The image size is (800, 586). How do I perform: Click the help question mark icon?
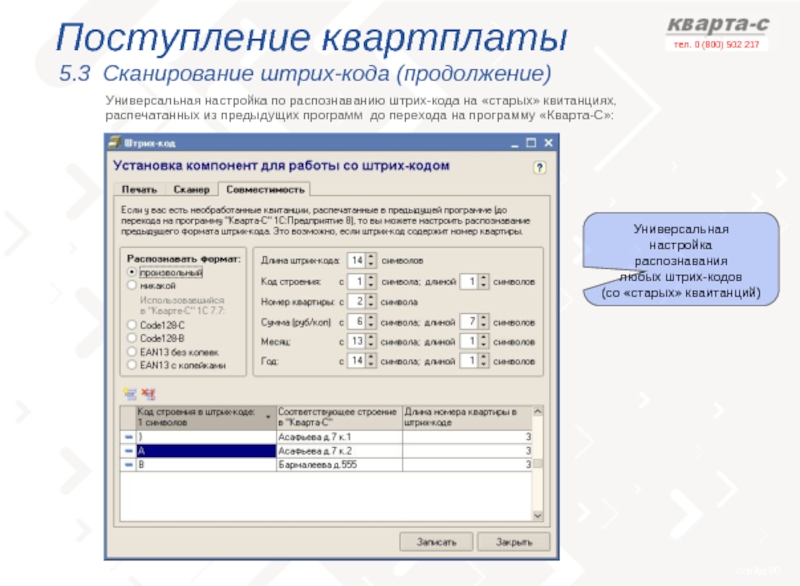pyautogui.click(x=539, y=167)
